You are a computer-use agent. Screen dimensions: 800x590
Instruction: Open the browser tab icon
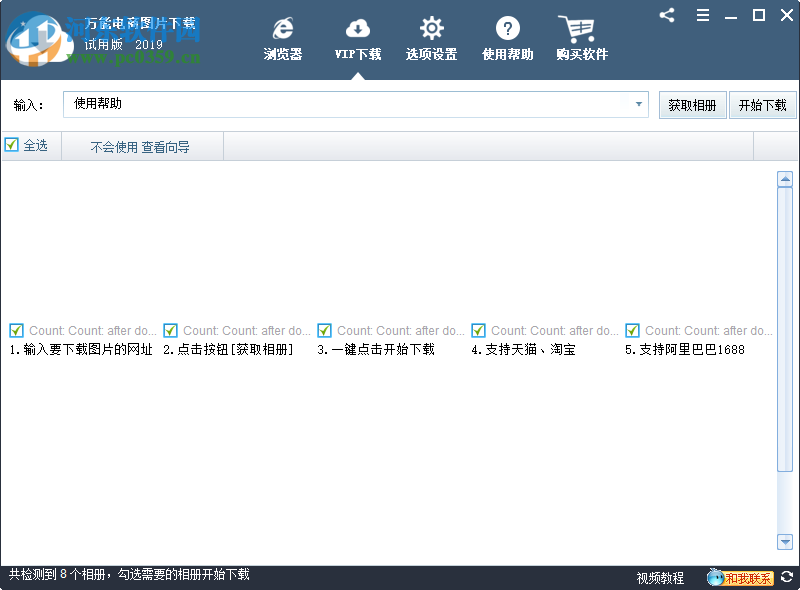[283, 28]
